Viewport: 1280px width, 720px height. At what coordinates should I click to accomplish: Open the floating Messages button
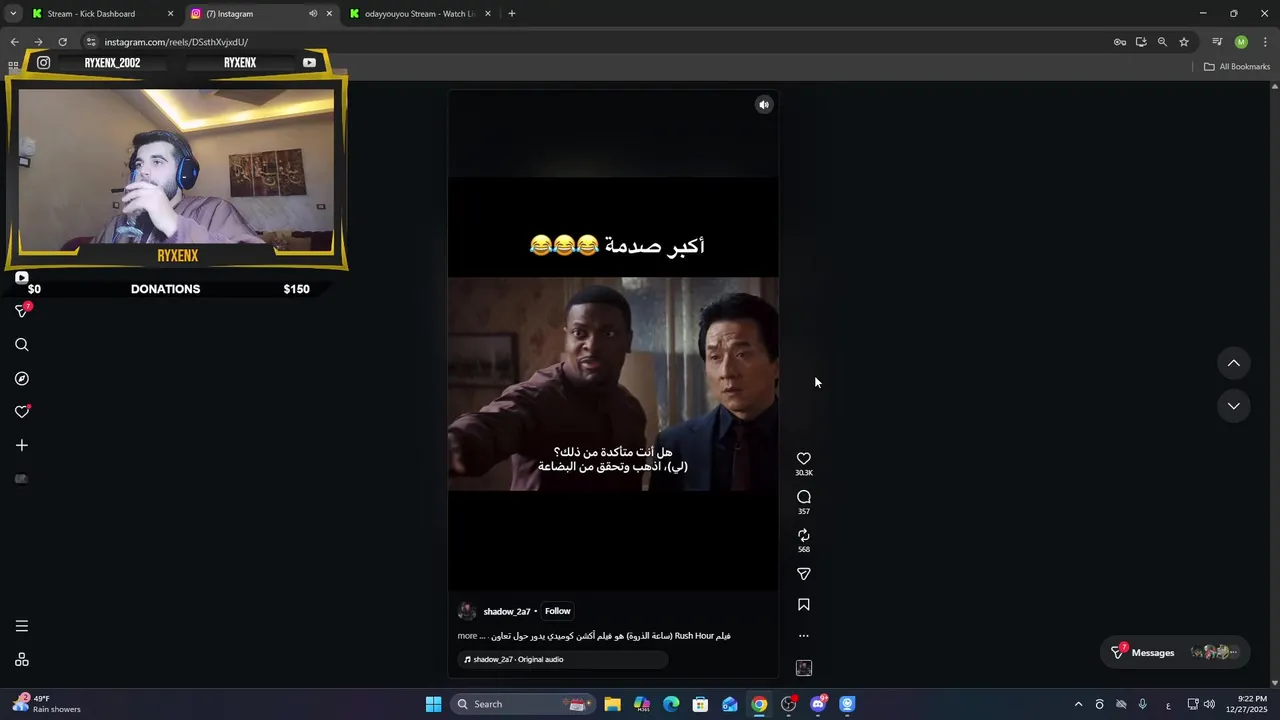click(1175, 653)
